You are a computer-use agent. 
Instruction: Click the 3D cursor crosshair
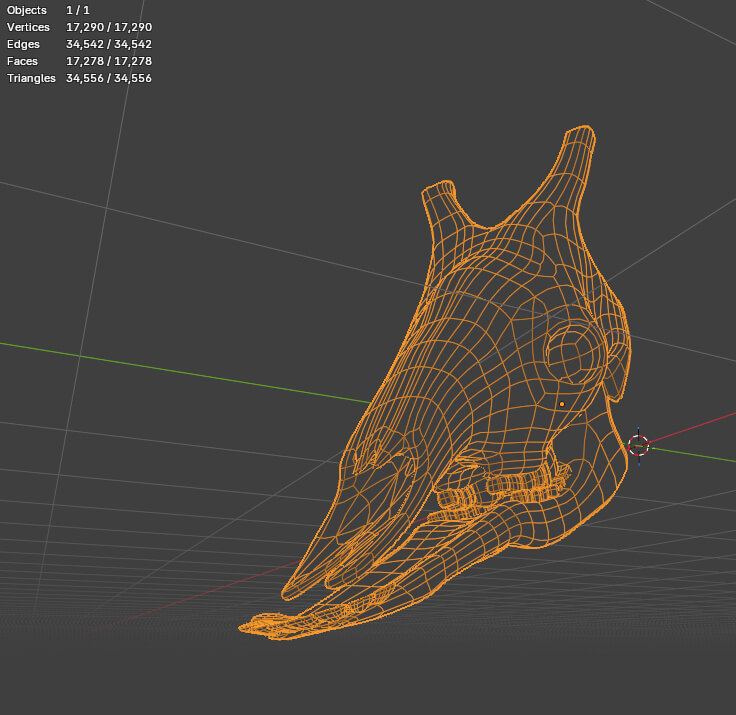tap(638, 445)
